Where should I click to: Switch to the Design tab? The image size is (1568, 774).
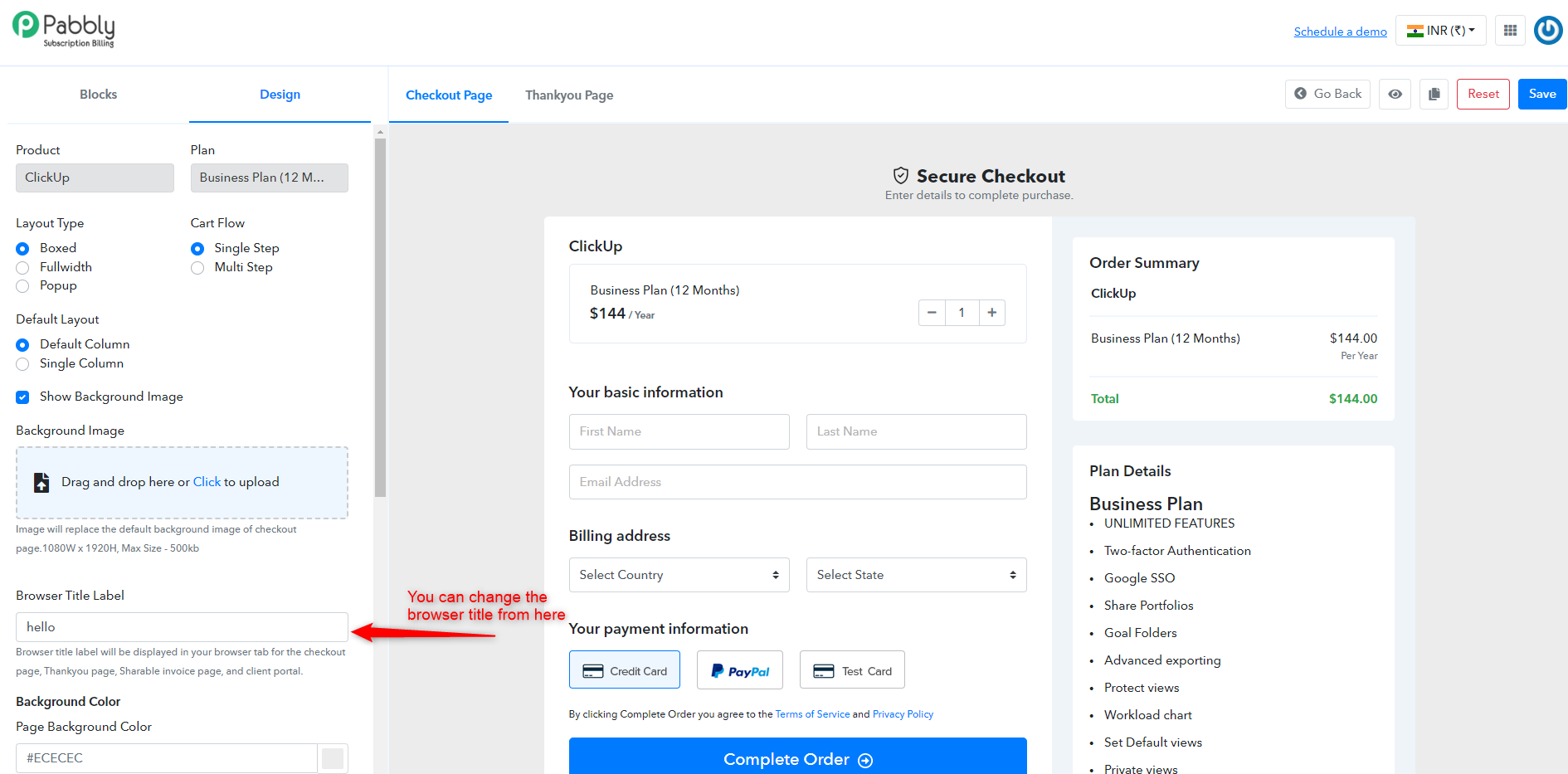[x=280, y=95]
